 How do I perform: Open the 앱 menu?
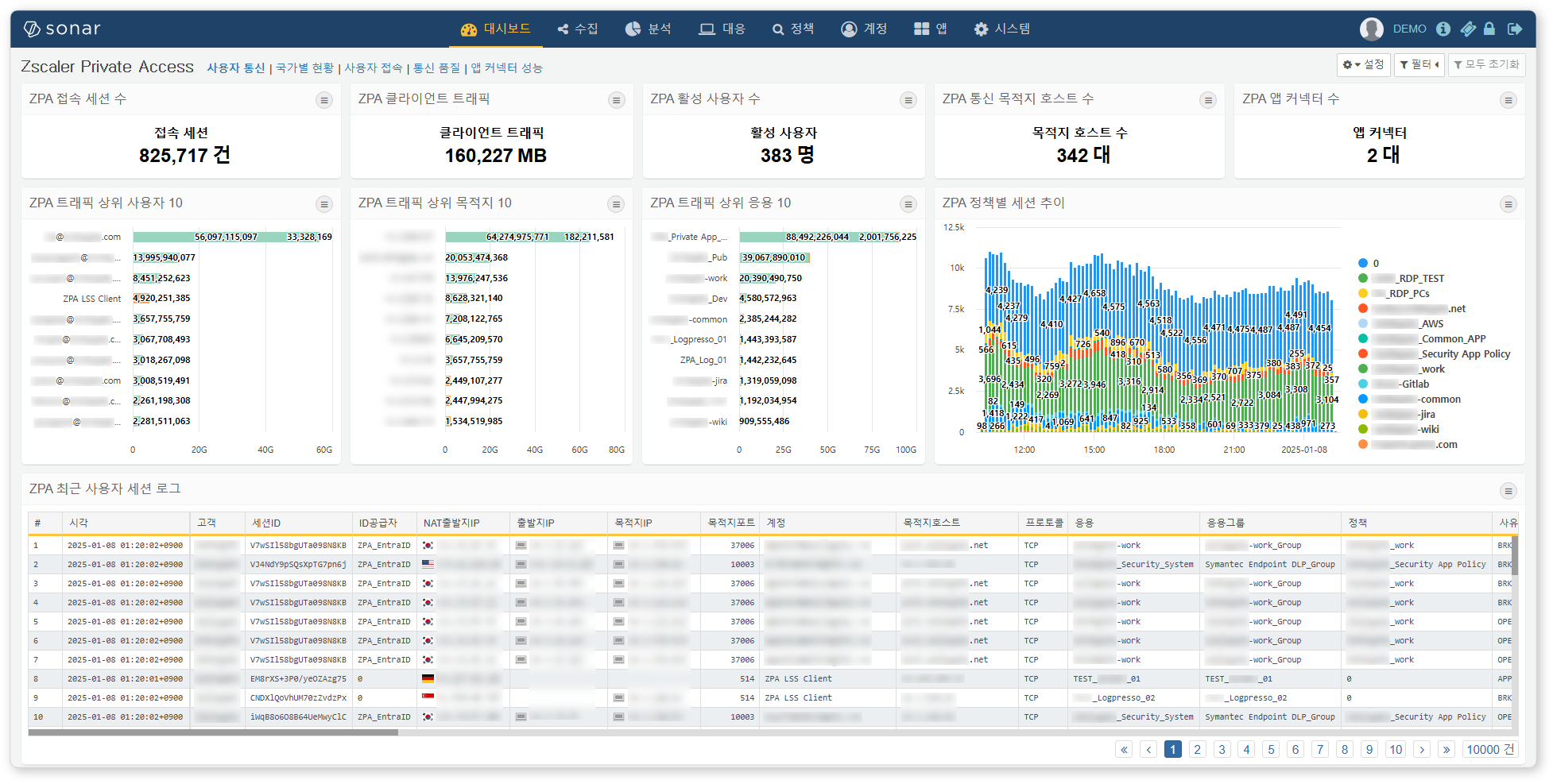pyautogui.click(x=931, y=29)
